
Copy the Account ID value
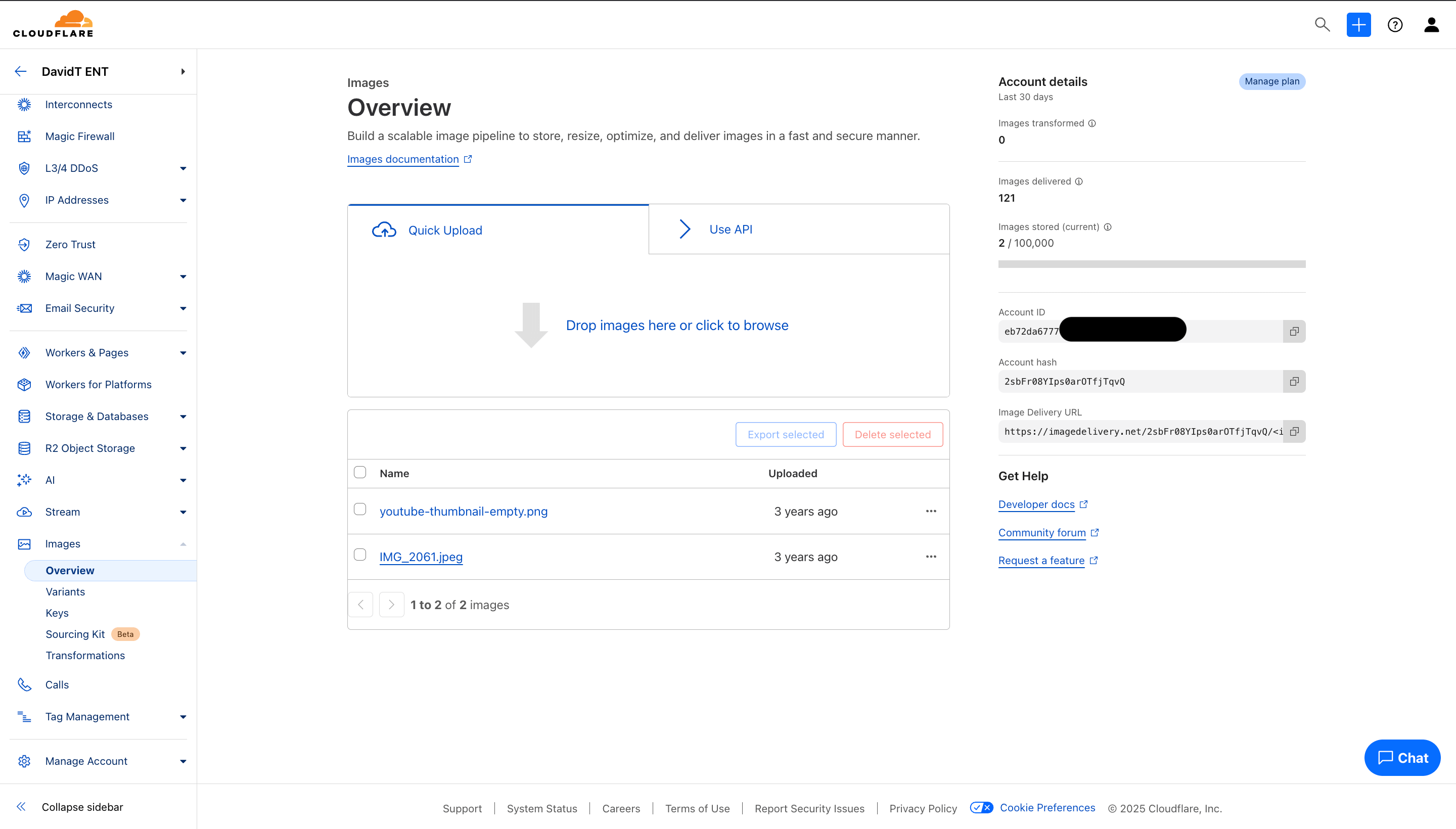(x=1294, y=331)
